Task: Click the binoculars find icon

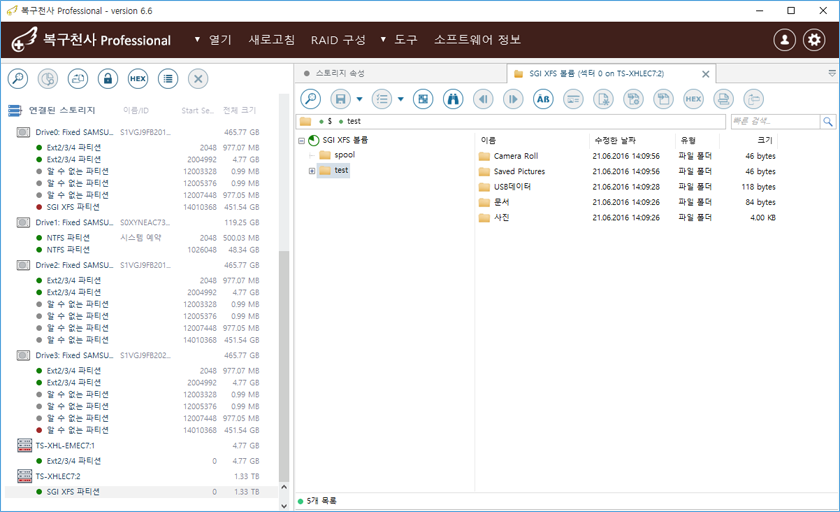Action: click(x=453, y=98)
